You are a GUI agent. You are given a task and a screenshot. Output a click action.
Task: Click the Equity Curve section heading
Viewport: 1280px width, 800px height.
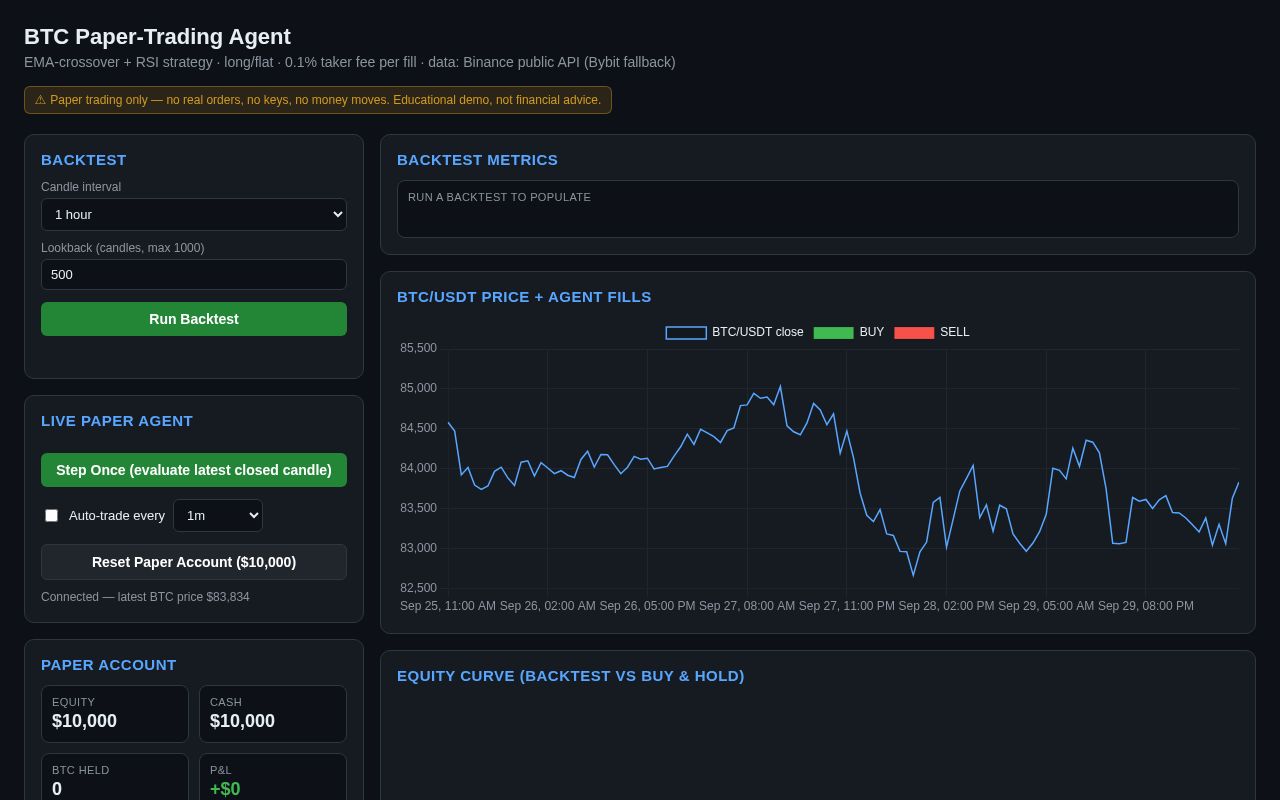571,676
